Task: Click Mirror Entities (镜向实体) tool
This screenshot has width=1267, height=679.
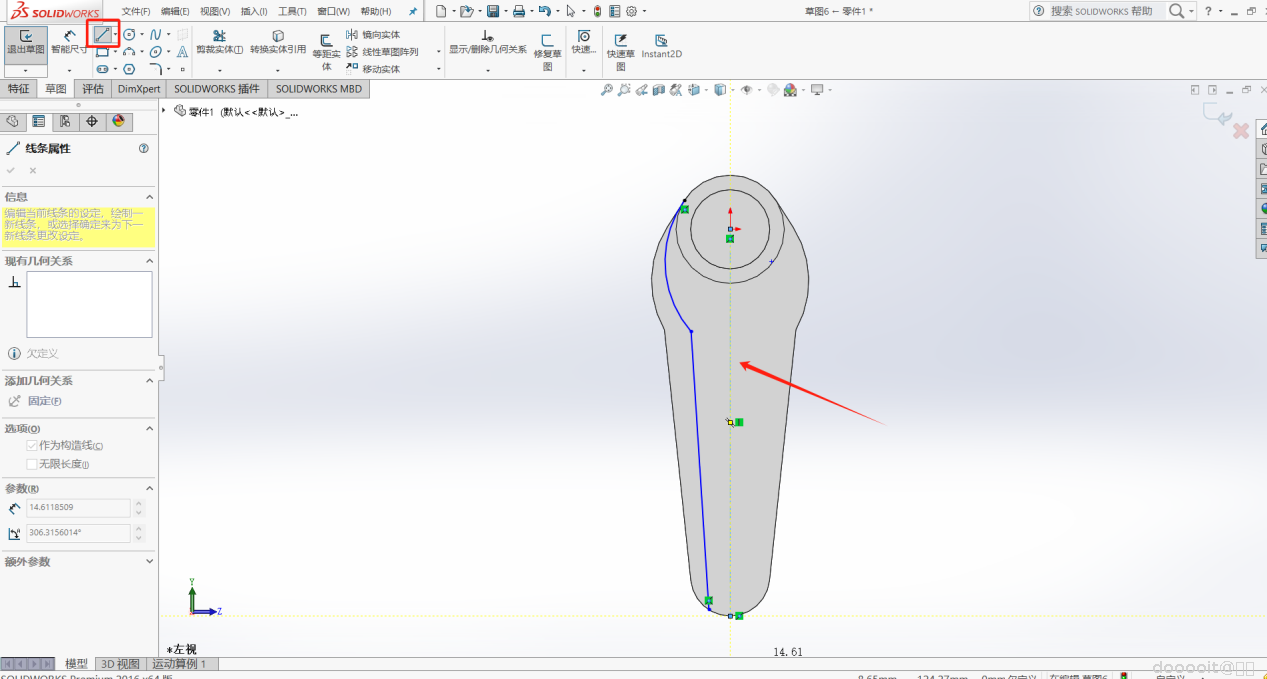Action: [372, 35]
